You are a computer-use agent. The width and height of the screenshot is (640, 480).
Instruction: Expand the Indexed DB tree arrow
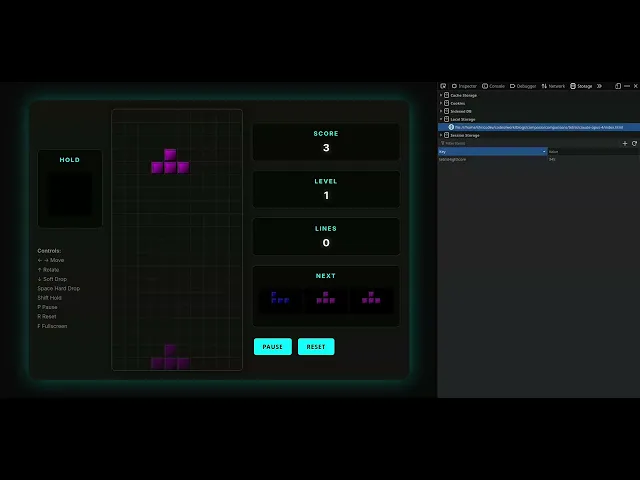click(441, 111)
